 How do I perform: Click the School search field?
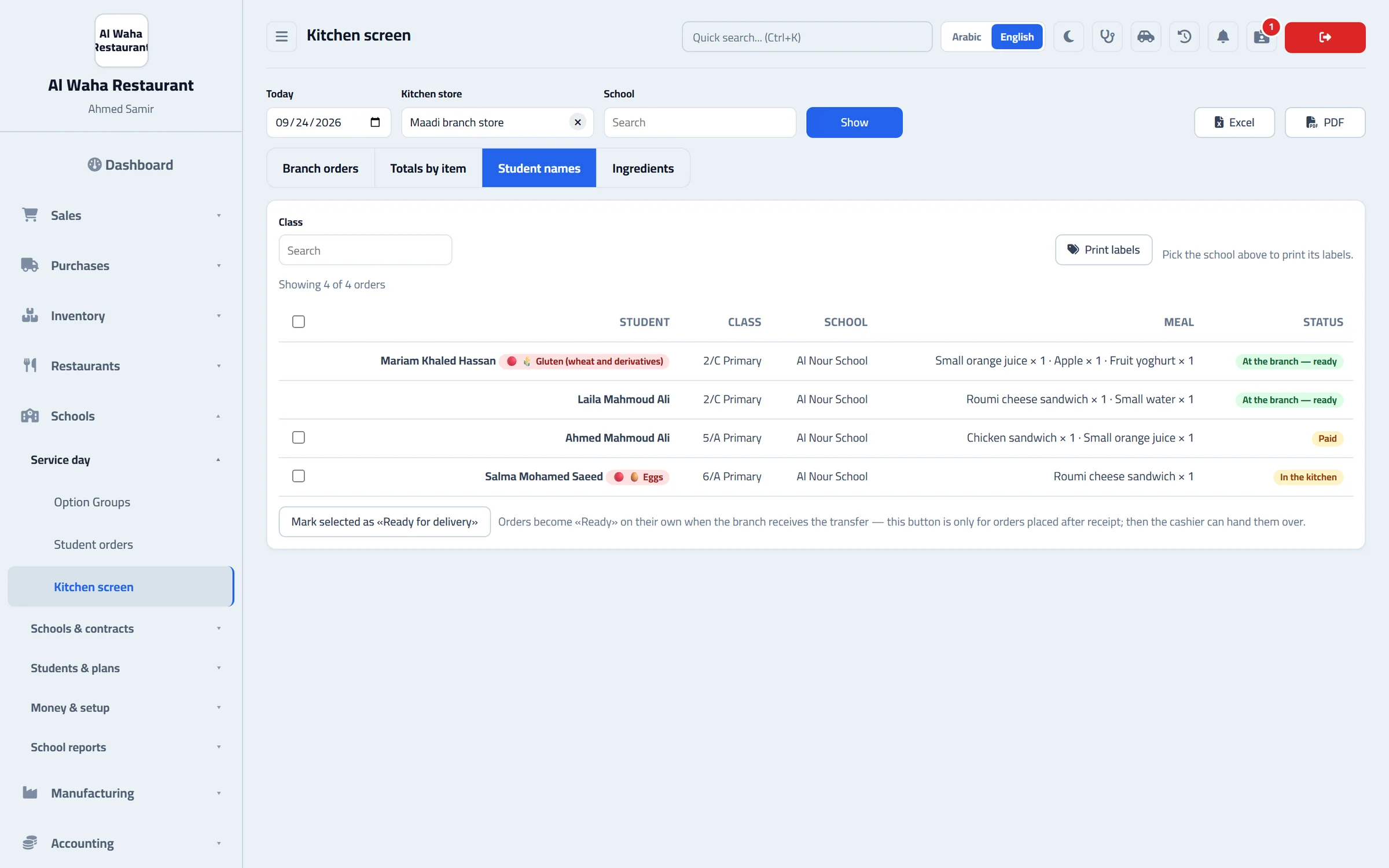(700, 122)
